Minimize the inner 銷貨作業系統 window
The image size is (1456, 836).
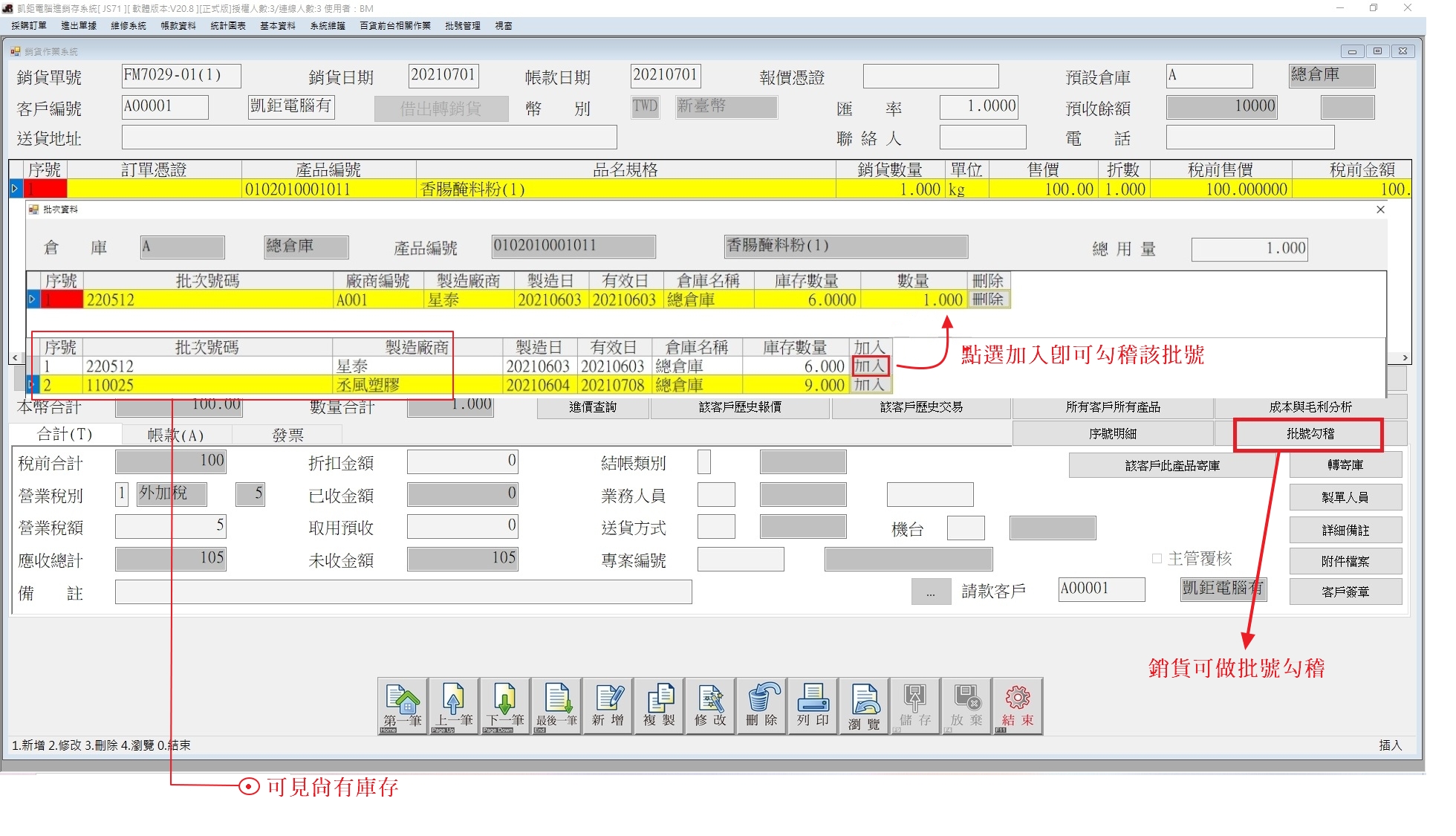coord(1352,51)
